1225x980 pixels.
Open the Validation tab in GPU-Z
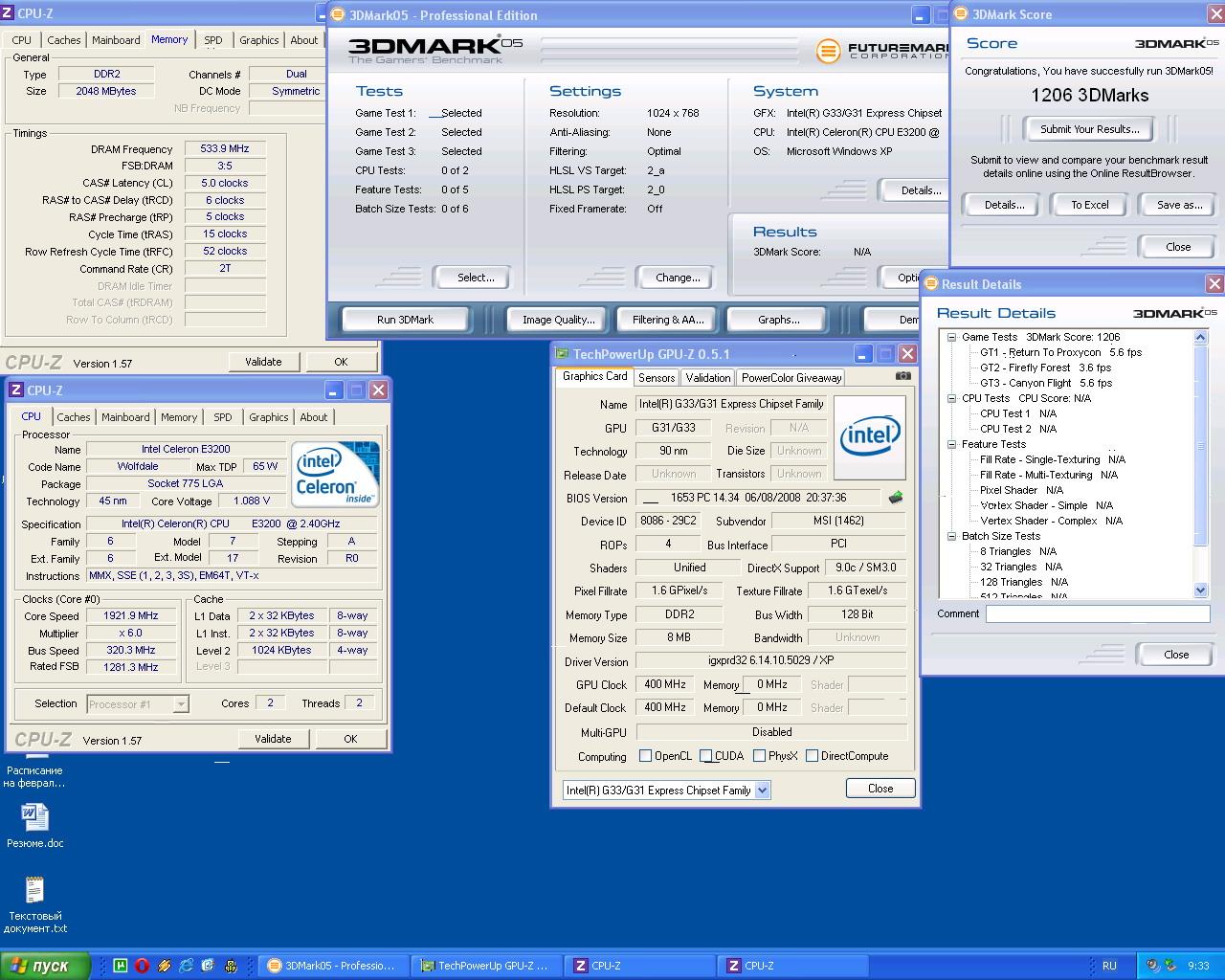[x=708, y=378]
